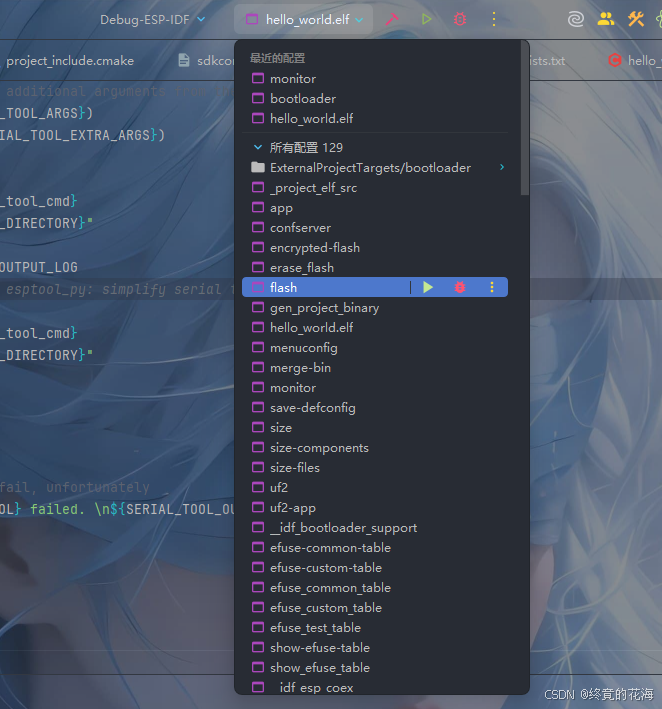Start debugging with toolbar bug icon

coord(460,19)
